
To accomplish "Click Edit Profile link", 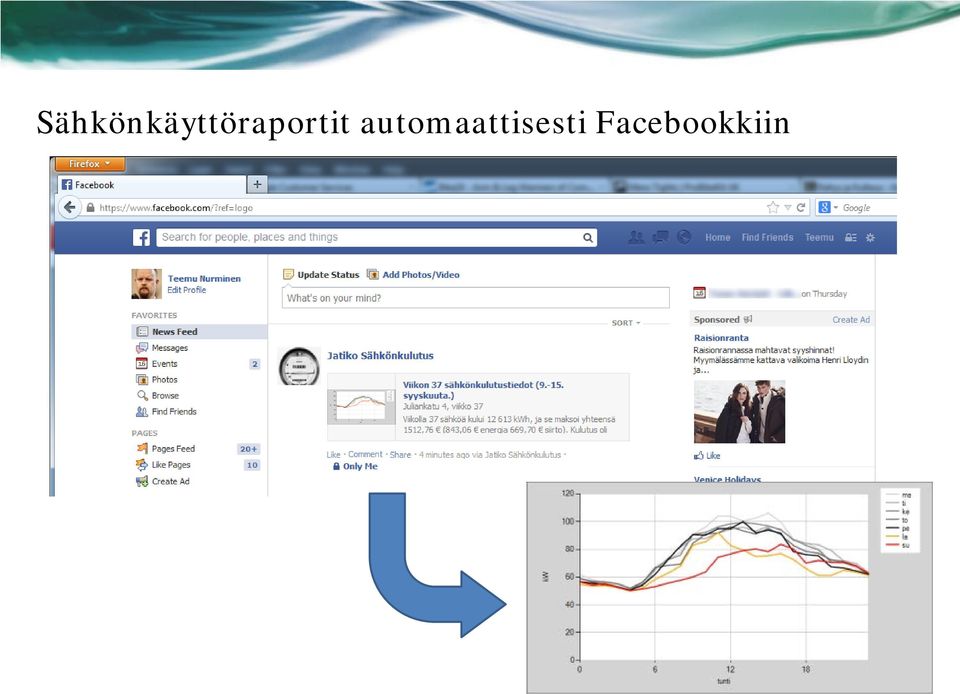I will tap(187, 290).
